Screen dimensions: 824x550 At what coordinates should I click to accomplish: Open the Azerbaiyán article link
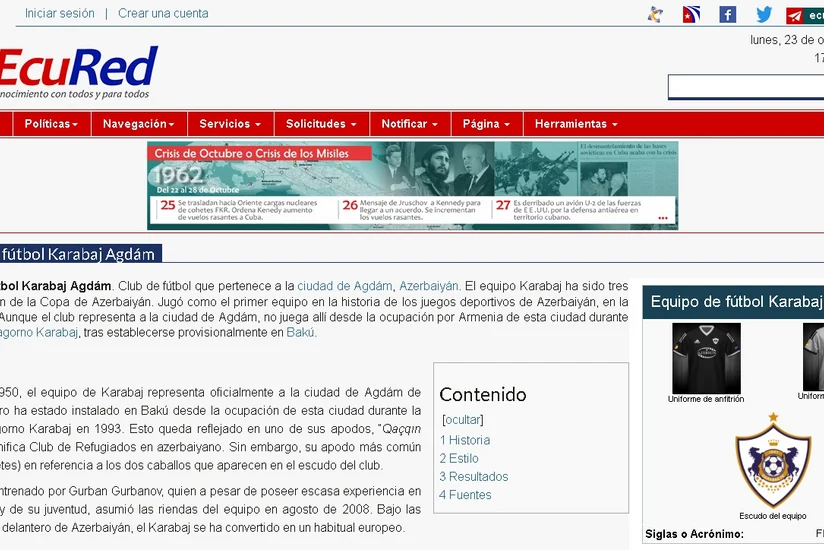pos(429,286)
